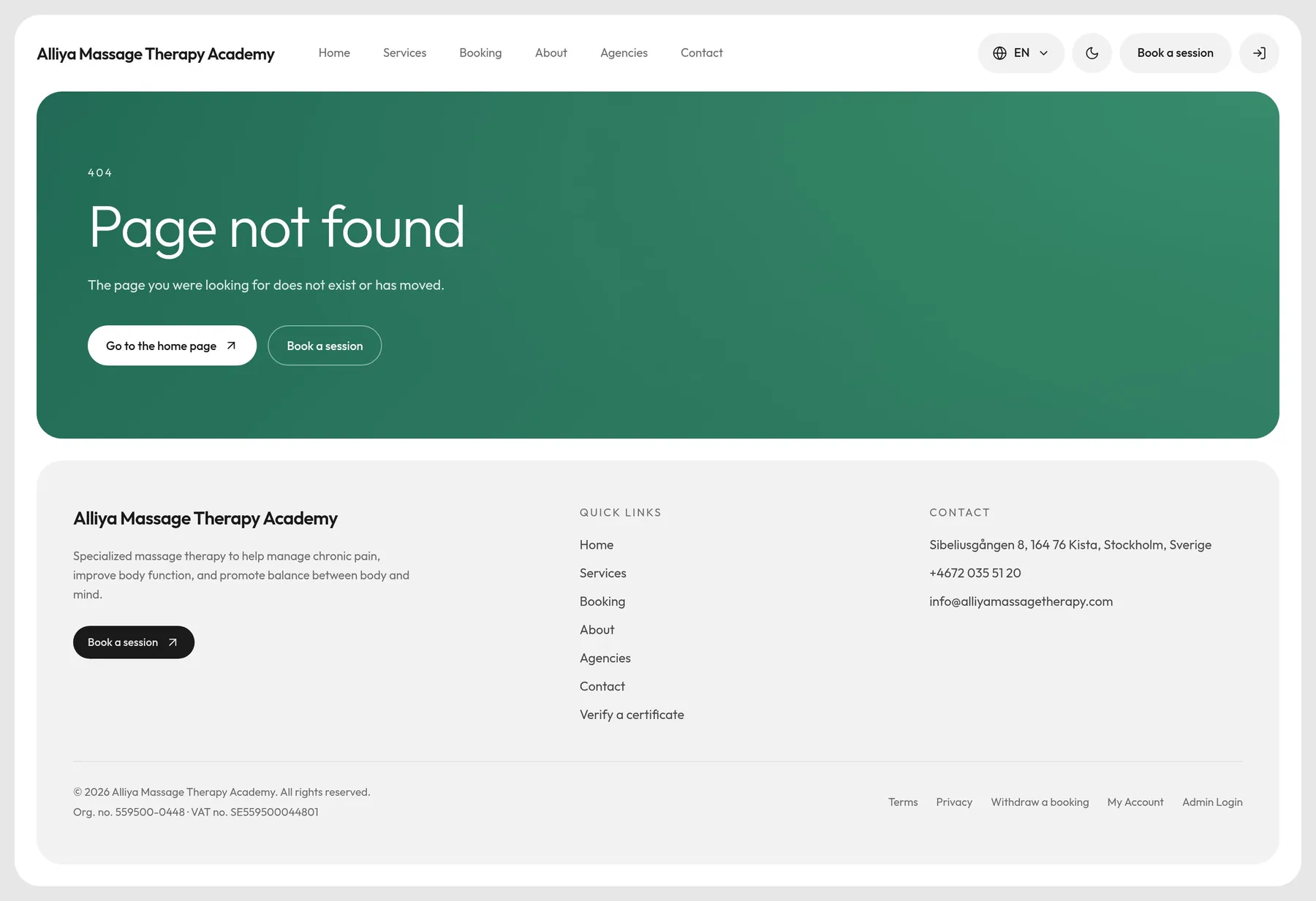1316x901 pixels.
Task: Click the login arrow icon in header
Action: [1259, 53]
